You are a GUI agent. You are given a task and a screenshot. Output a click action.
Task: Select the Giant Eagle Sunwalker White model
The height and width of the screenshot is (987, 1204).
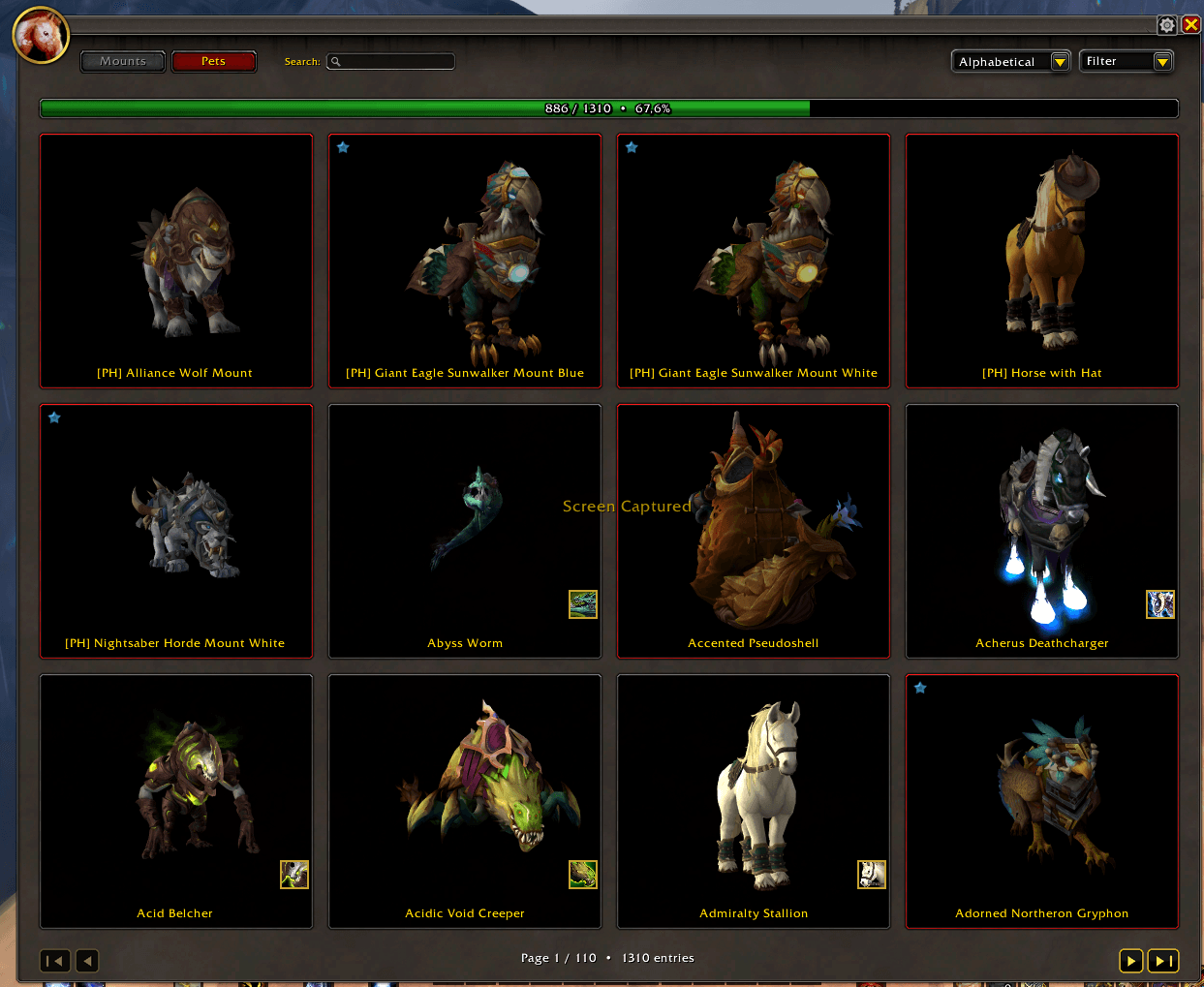pyautogui.click(x=763, y=262)
